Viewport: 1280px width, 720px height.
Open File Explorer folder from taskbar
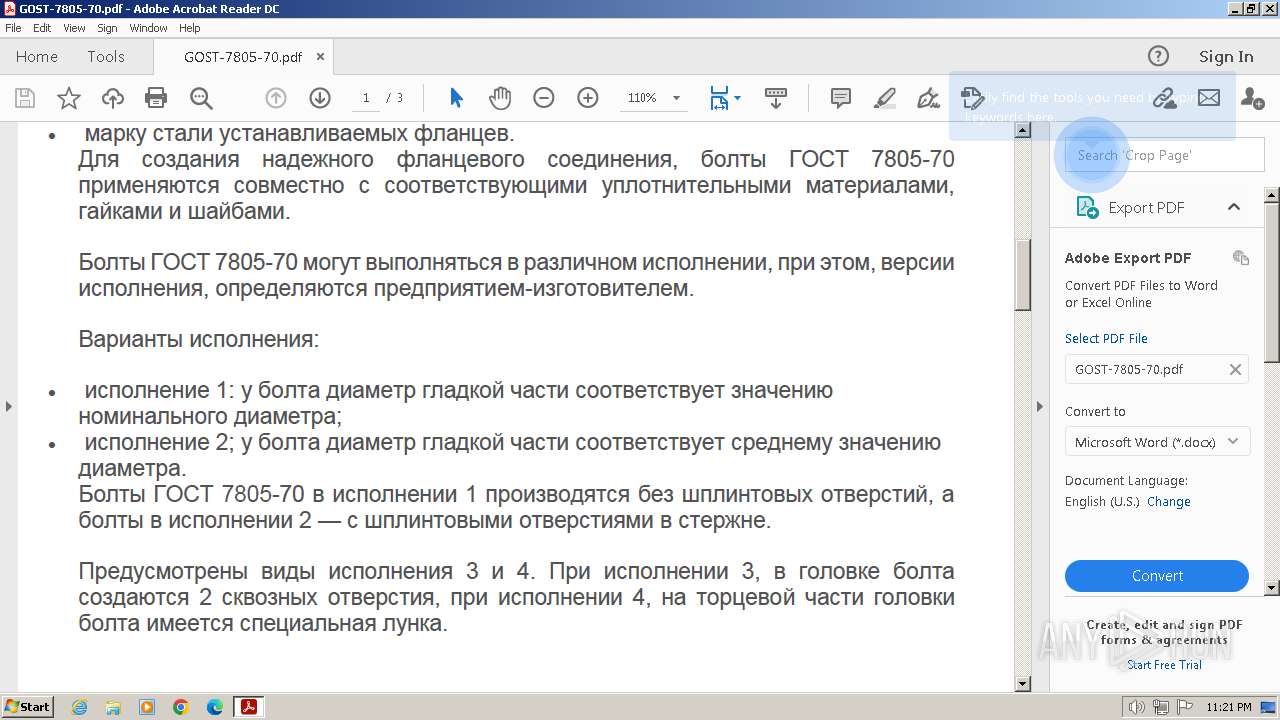click(x=113, y=707)
